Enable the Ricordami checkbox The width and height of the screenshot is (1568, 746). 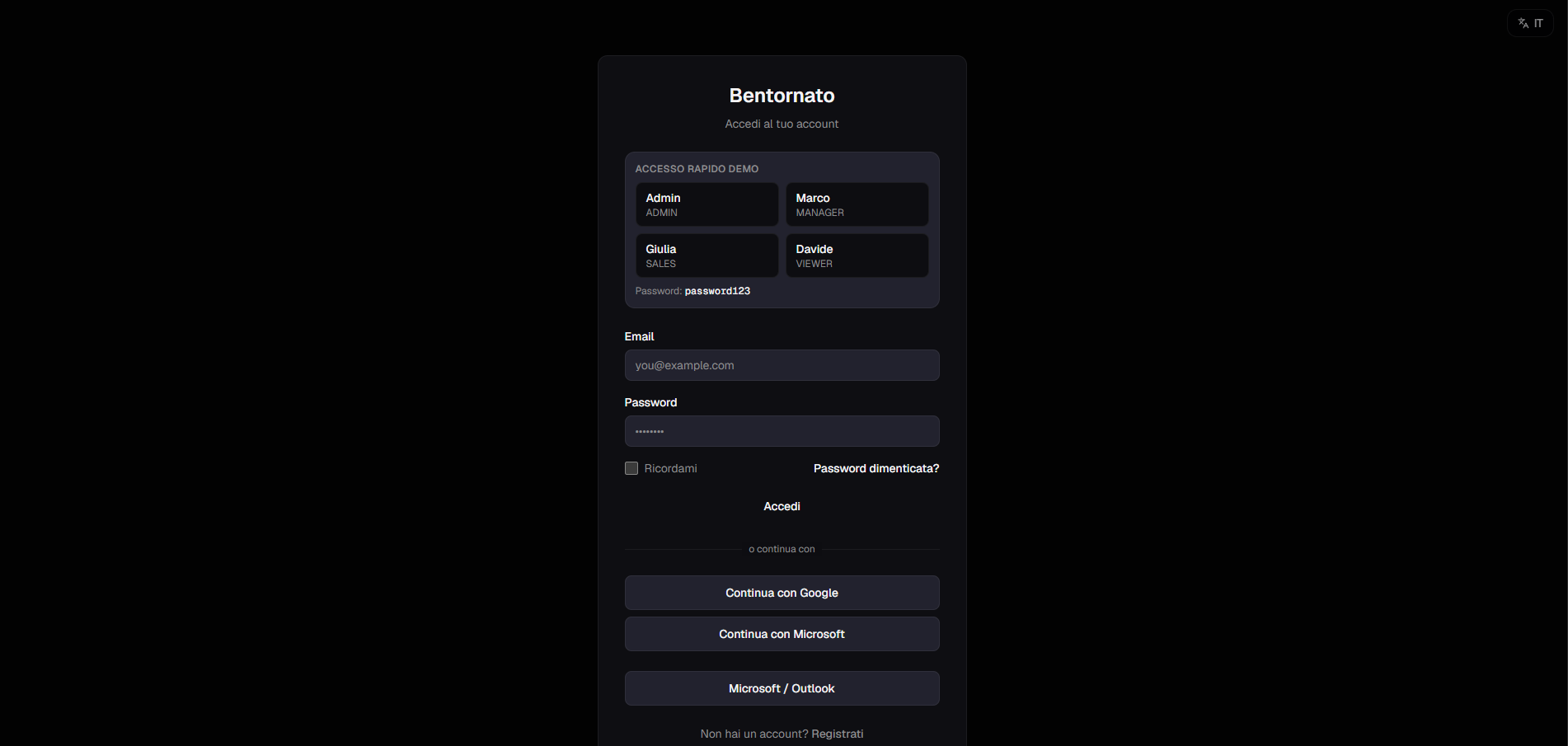631,468
